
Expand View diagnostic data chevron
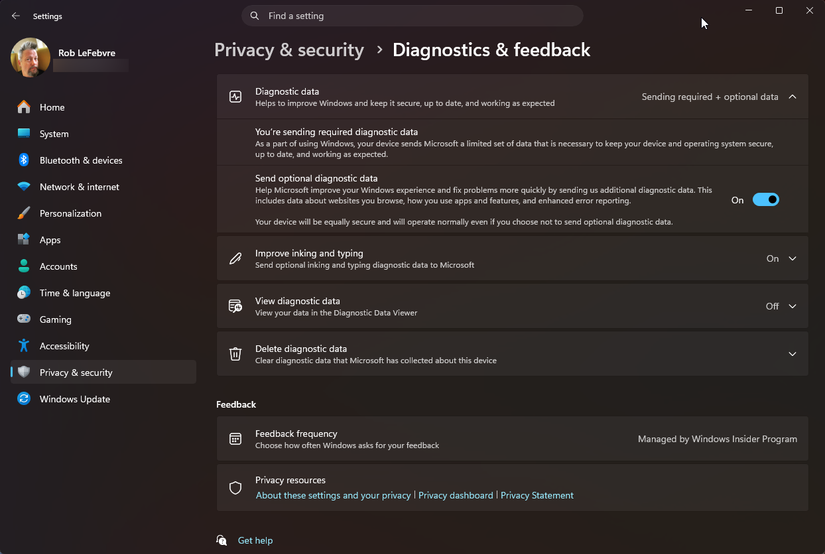pyautogui.click(x=792, y=306)
